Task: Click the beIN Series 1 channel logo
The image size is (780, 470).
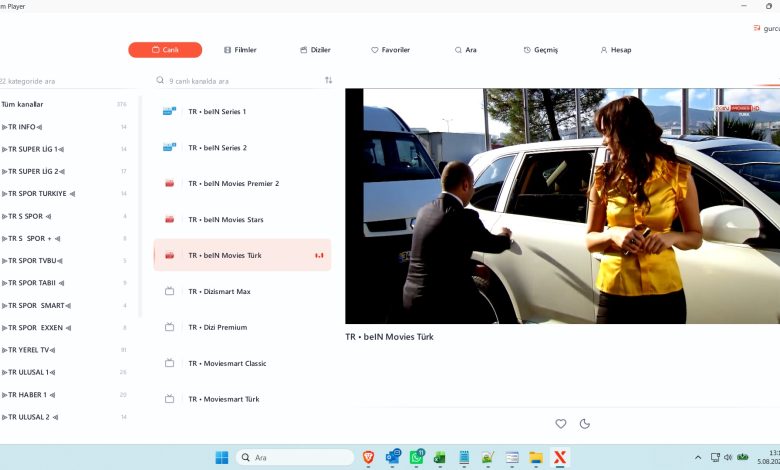Action: [x=169, y=111]
